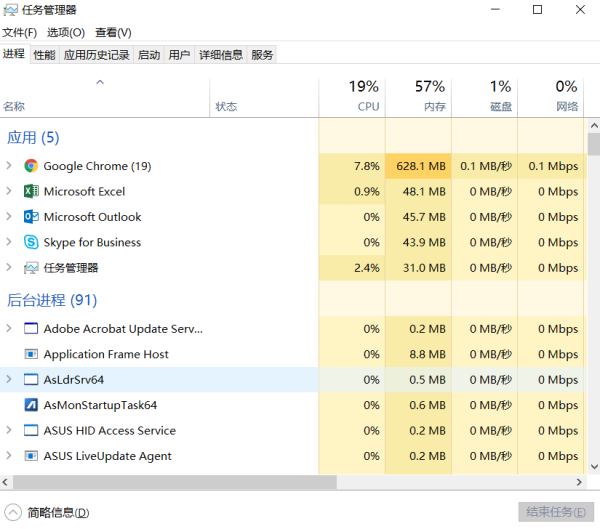The width and height of the screenshot is (600, 529).
Task: Select the Application Frame Host icon
Action: pyautogui.click(x=31, y=354)
